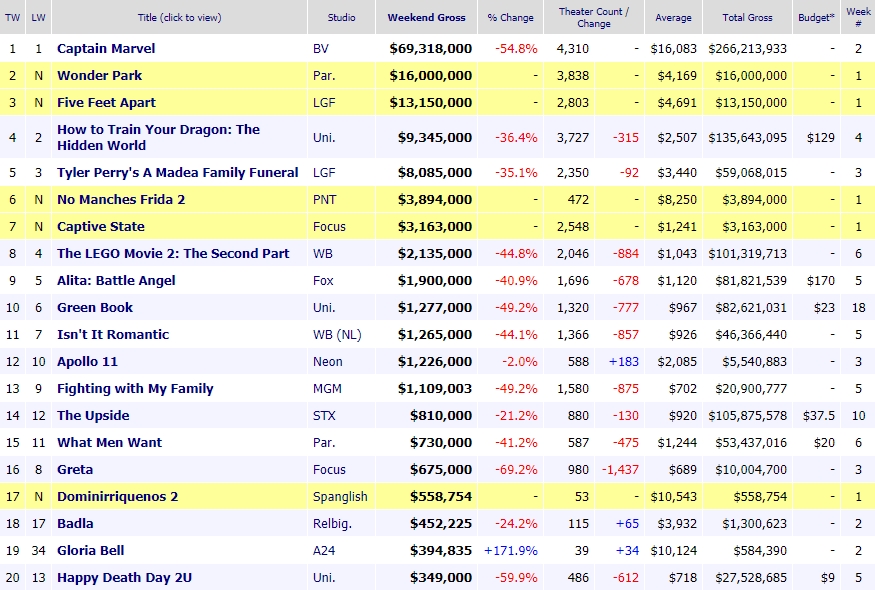Sort by the Average column header
Viewport: 875px width, 590px height.
[x=674, y=17]
